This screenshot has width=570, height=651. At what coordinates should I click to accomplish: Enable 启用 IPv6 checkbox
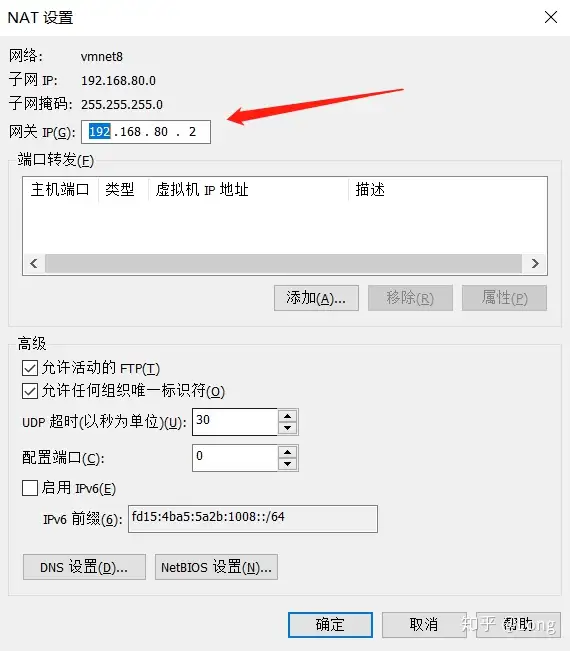(30, 488)
